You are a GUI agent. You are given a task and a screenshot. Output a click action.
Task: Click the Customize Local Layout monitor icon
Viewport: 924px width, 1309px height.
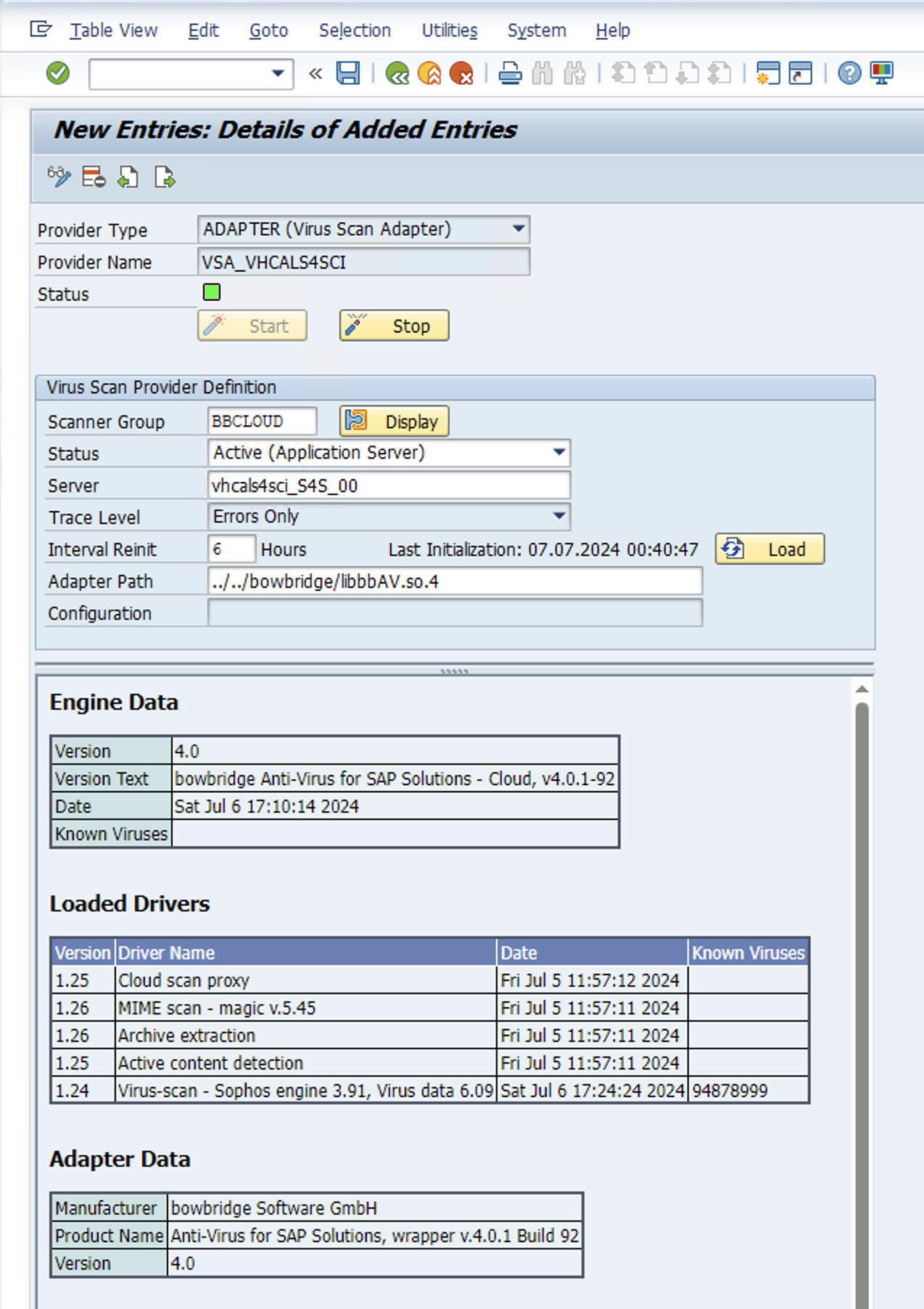[x=882, y=73]
